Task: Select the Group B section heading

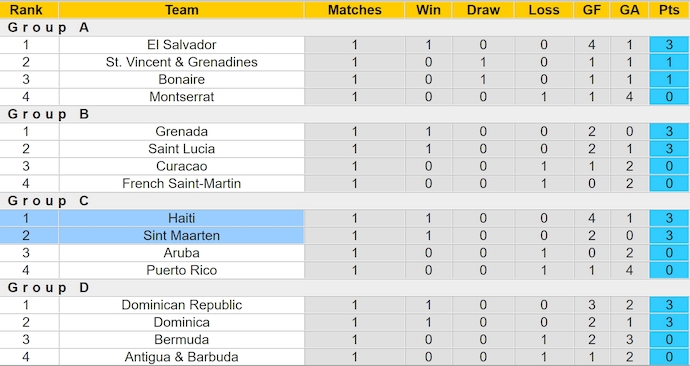Action: point(48,114)
